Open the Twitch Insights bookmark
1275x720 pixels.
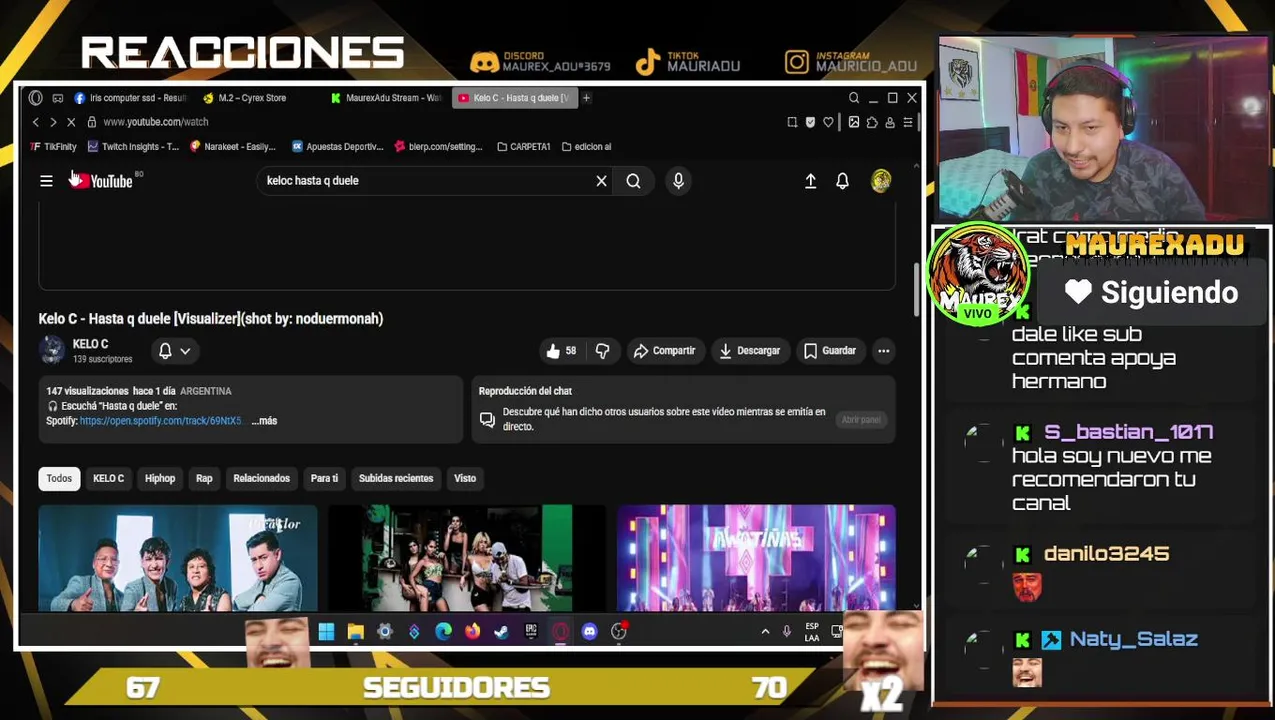(133, 147)
